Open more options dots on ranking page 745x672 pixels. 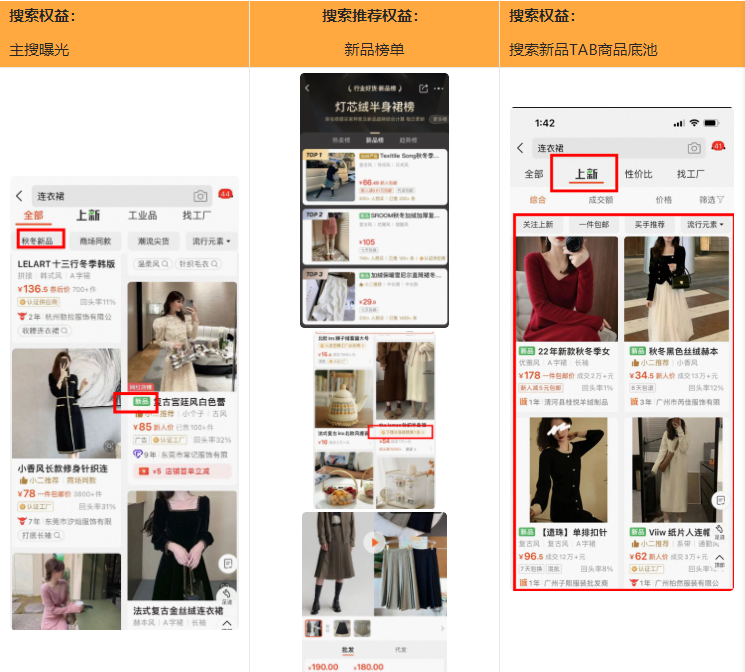439,88
